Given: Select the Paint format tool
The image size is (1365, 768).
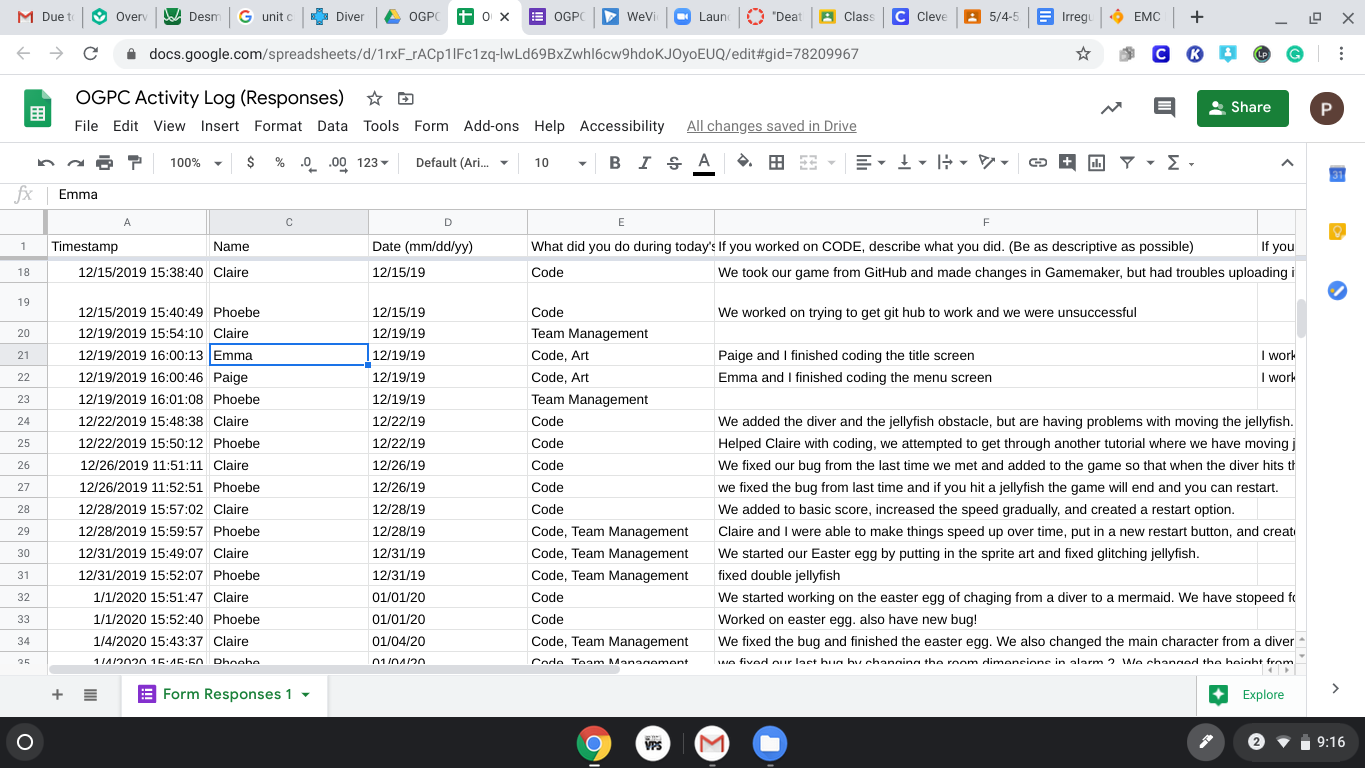Looking at the screenshot, I should point(134,163).
